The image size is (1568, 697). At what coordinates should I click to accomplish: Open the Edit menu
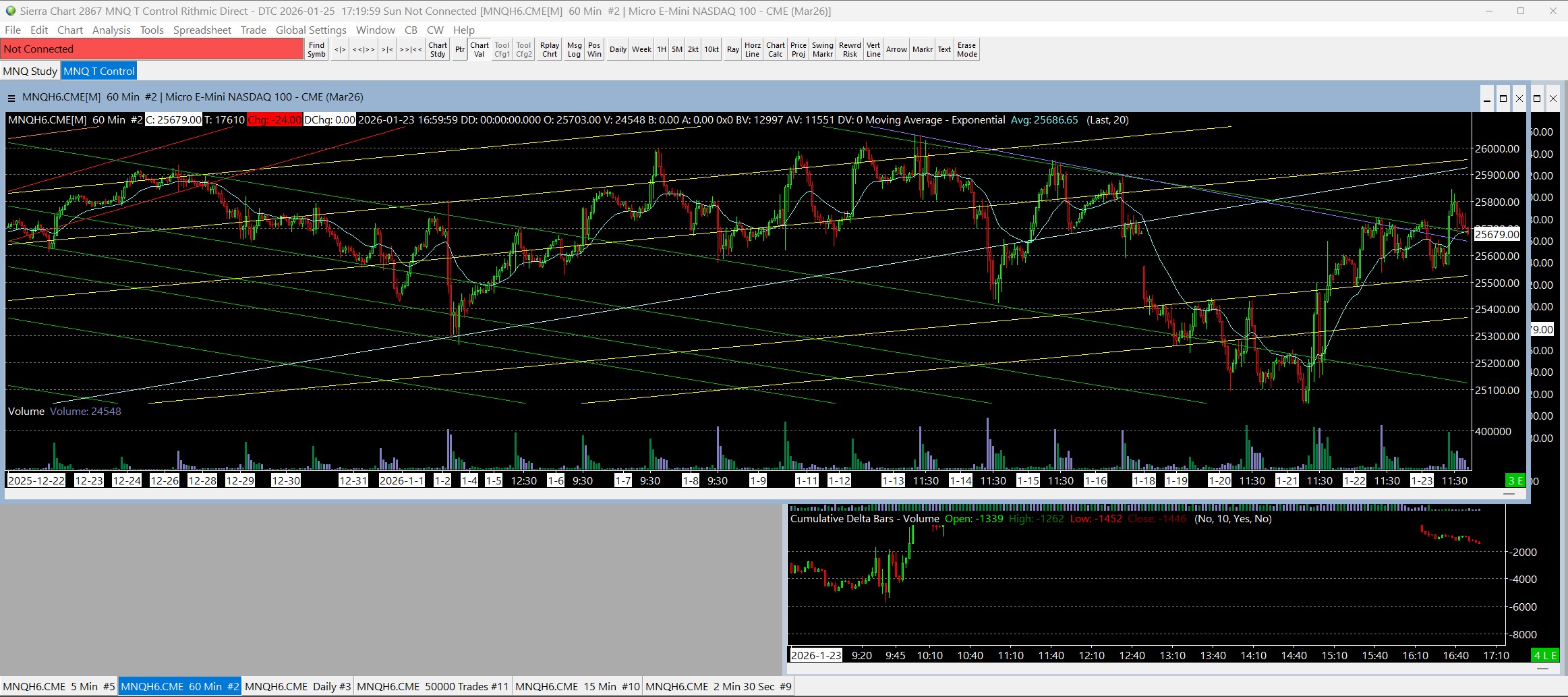tap(39, 30)
